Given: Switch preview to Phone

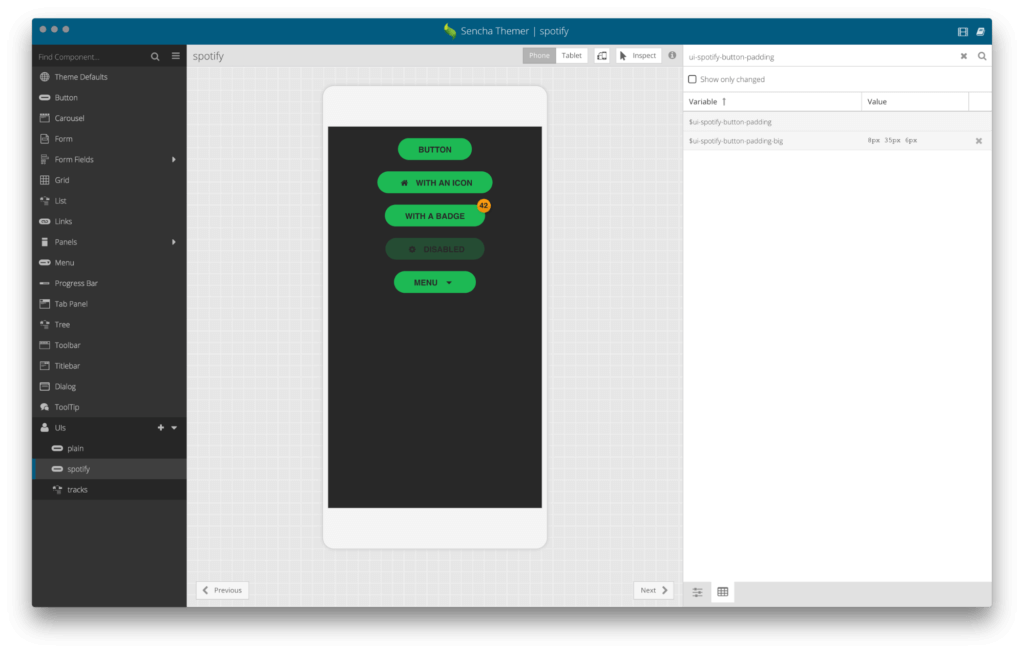Looking at the screenshot, I should tap(539, 56).
